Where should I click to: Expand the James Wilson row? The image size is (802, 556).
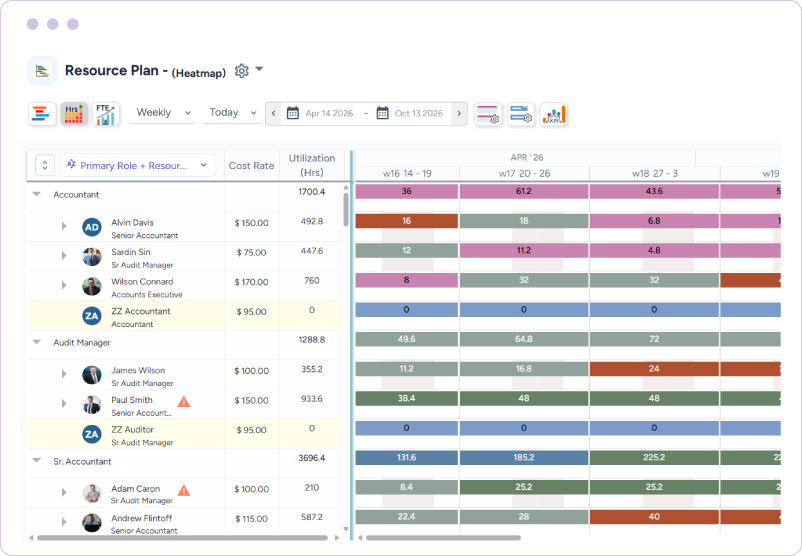[x=64, y=374]
